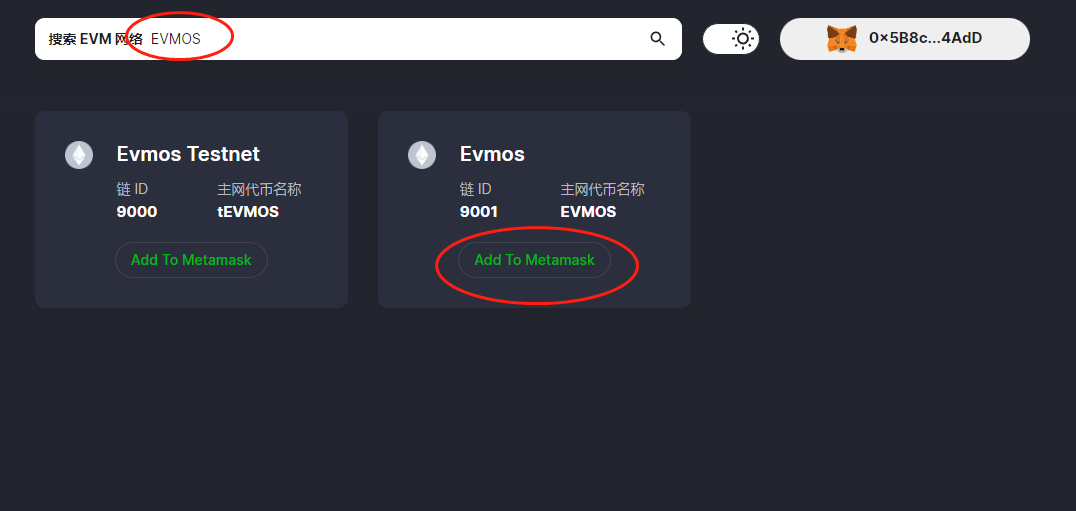
Task: Click the EVMOS currency value in Evmos card
Action: (x=588, y=212)
